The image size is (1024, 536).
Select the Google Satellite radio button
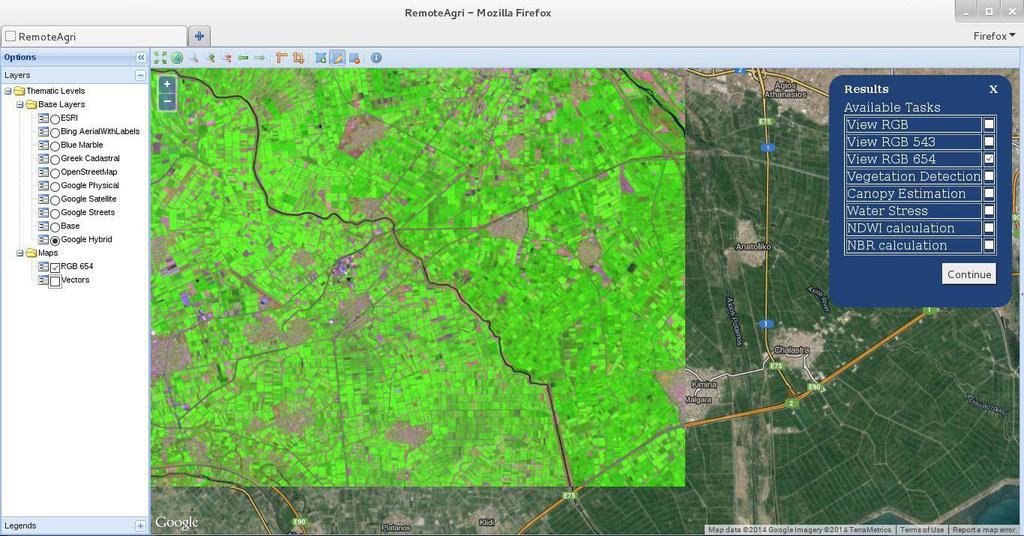(x=55, y=200)
